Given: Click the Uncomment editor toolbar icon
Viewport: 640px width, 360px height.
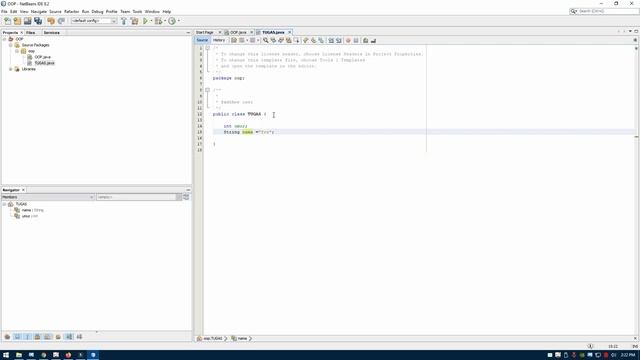Looking at the screenshot, I should 373,40.
